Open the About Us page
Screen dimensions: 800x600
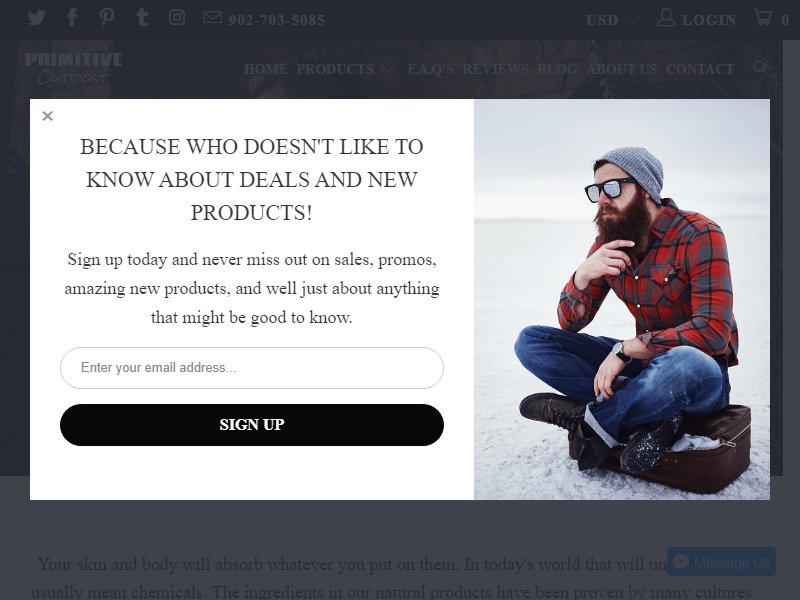[621, 69]
